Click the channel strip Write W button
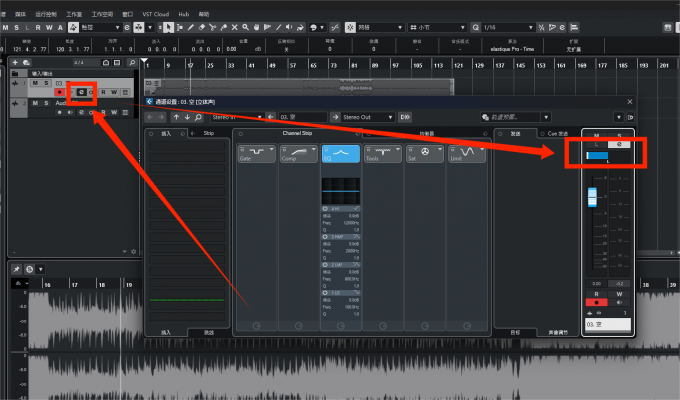The width and height of the screenshot is (680, 400). [619, 294]
